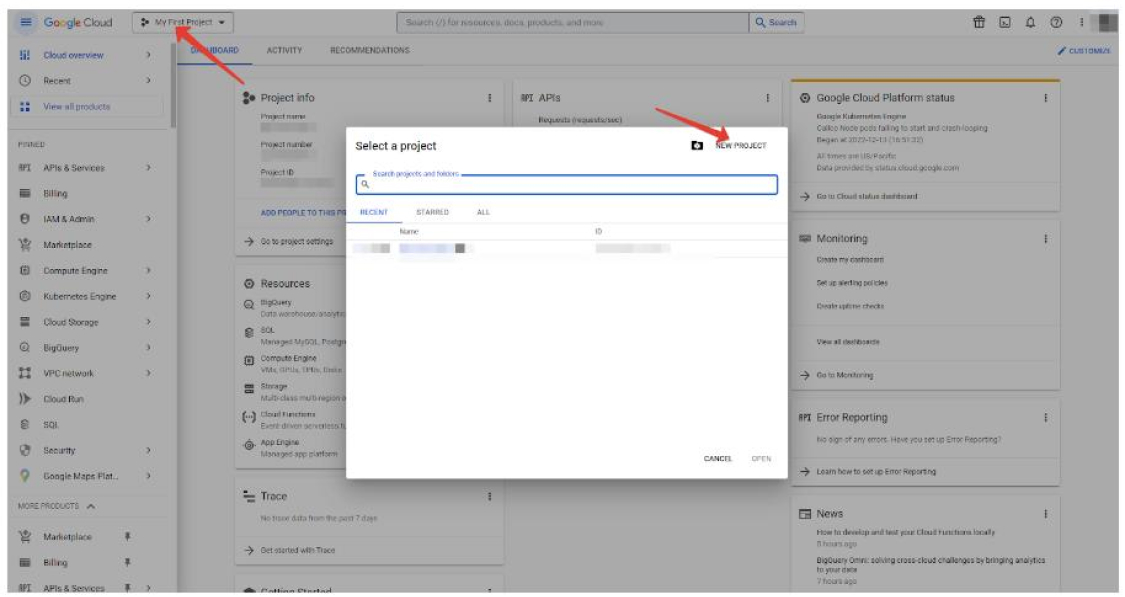Screen dimensions: 1125x597
Task: Open the notifications bell
Action: 1030,22
